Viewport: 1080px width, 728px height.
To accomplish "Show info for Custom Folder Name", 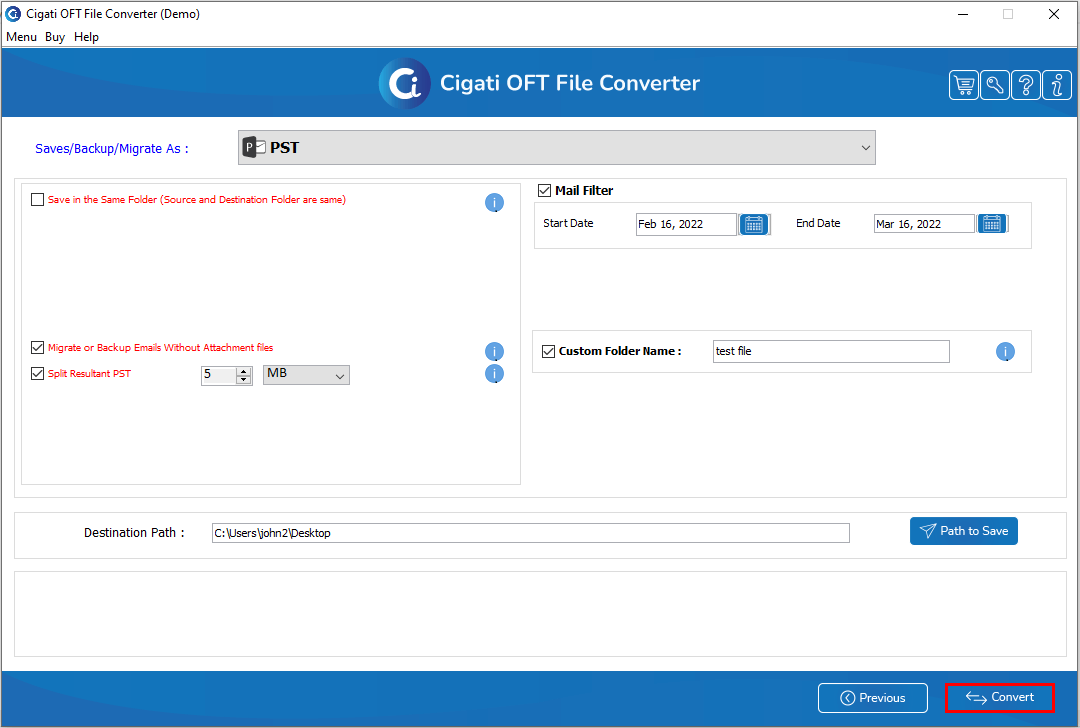I will [x=1005, y=352].
